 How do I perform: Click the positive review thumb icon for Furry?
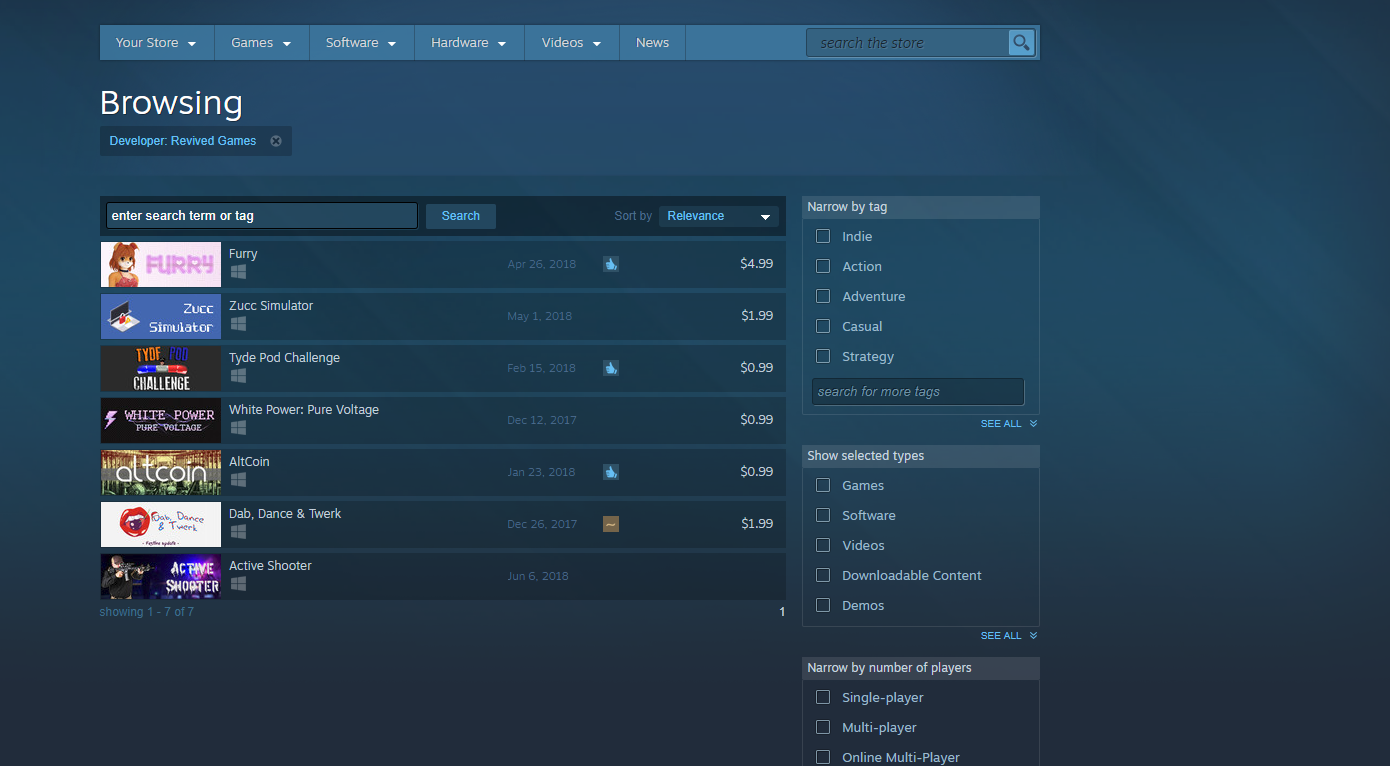pos(611,264)
